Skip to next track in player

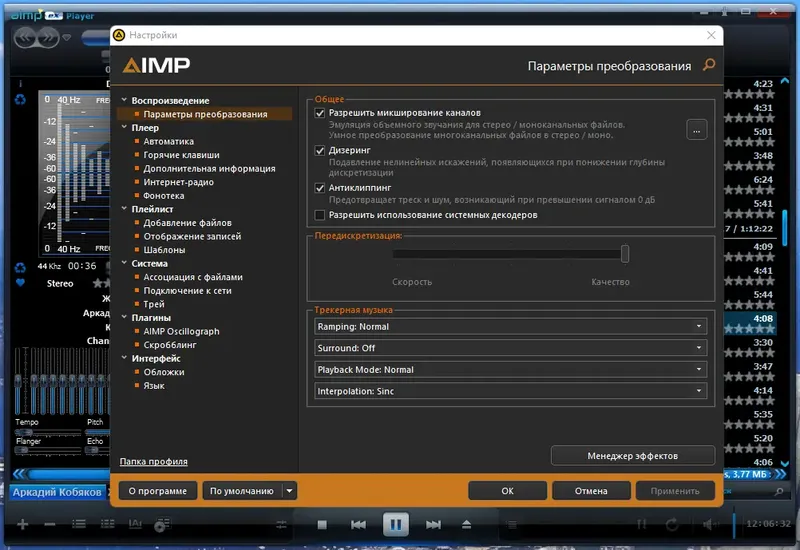click(x=433, y=524)
